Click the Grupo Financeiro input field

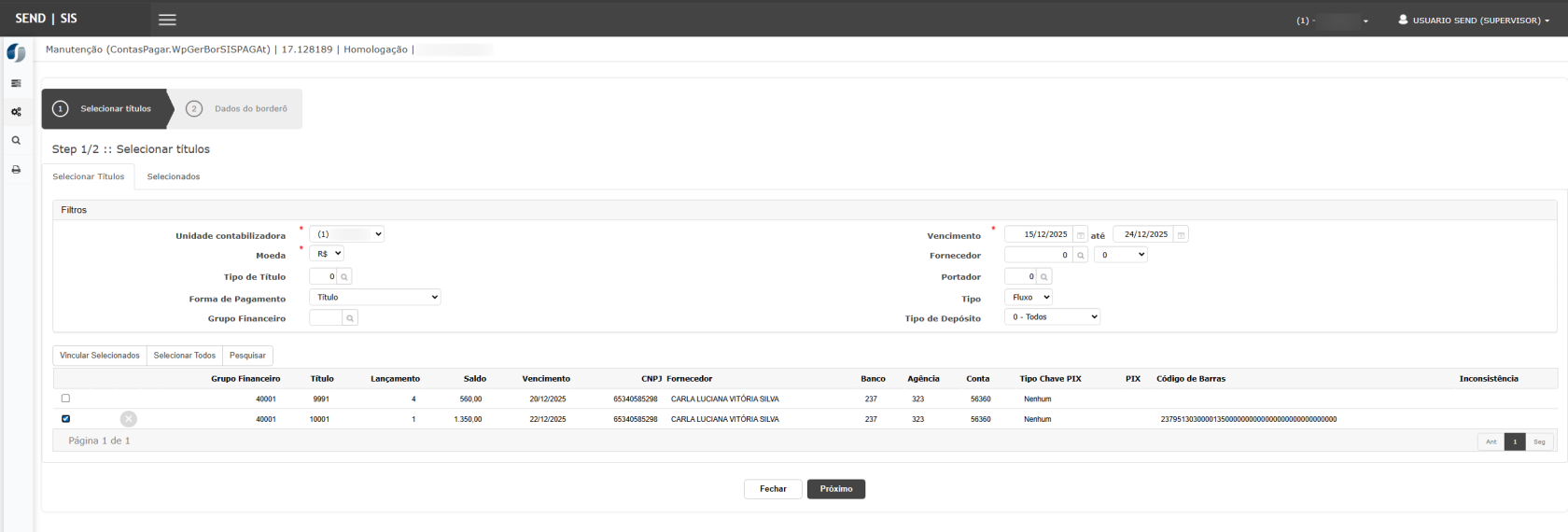[326, 318]
